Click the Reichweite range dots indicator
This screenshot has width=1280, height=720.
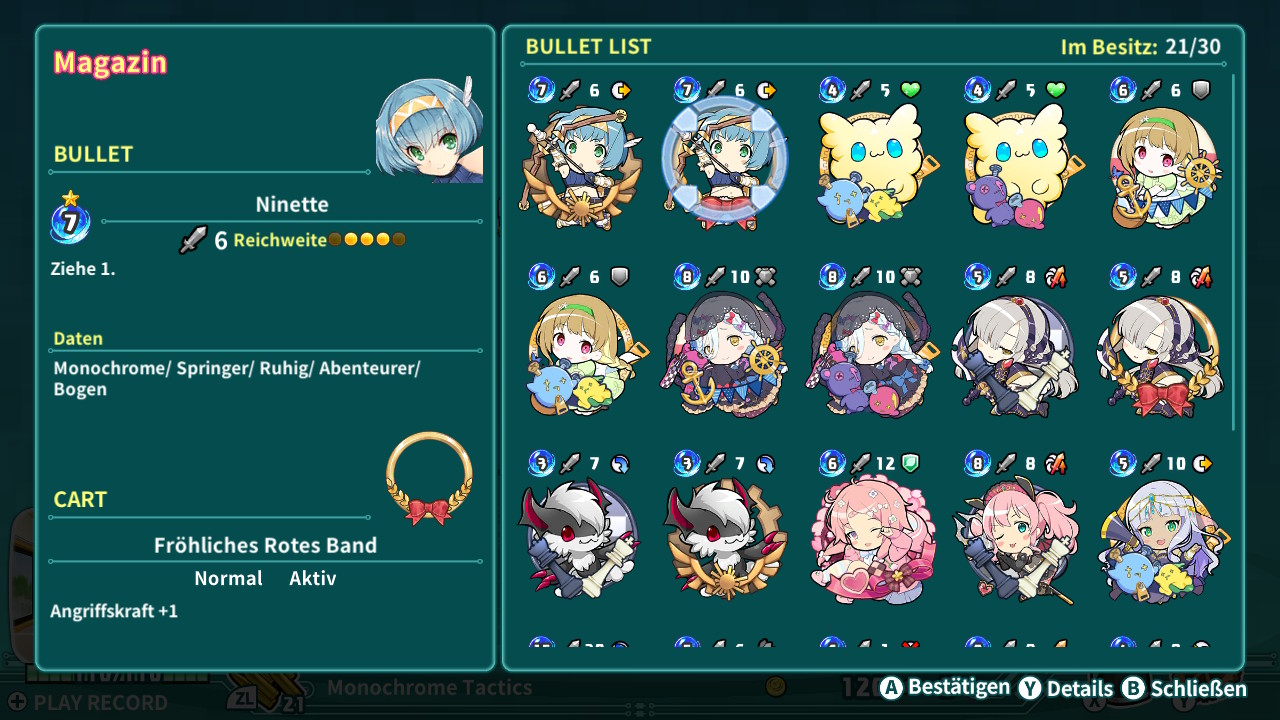click(367, 240)
